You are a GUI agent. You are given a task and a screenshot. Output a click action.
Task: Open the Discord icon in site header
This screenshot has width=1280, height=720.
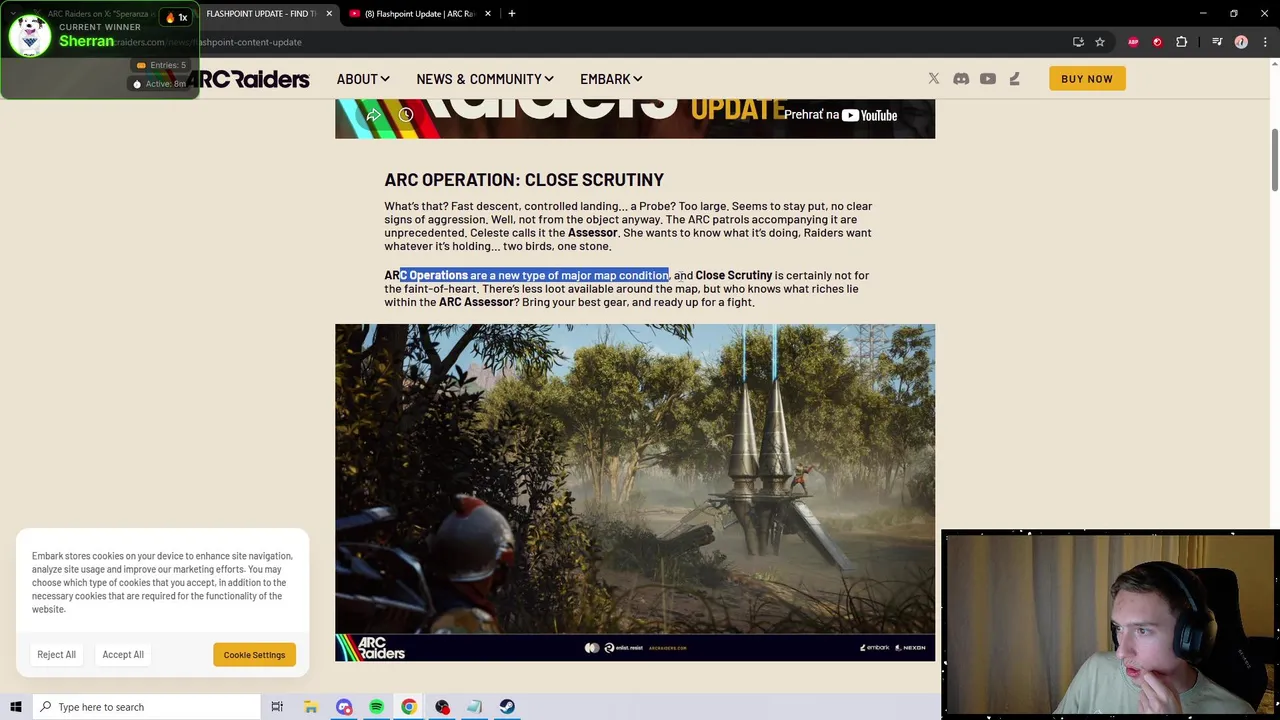(961, 79)
